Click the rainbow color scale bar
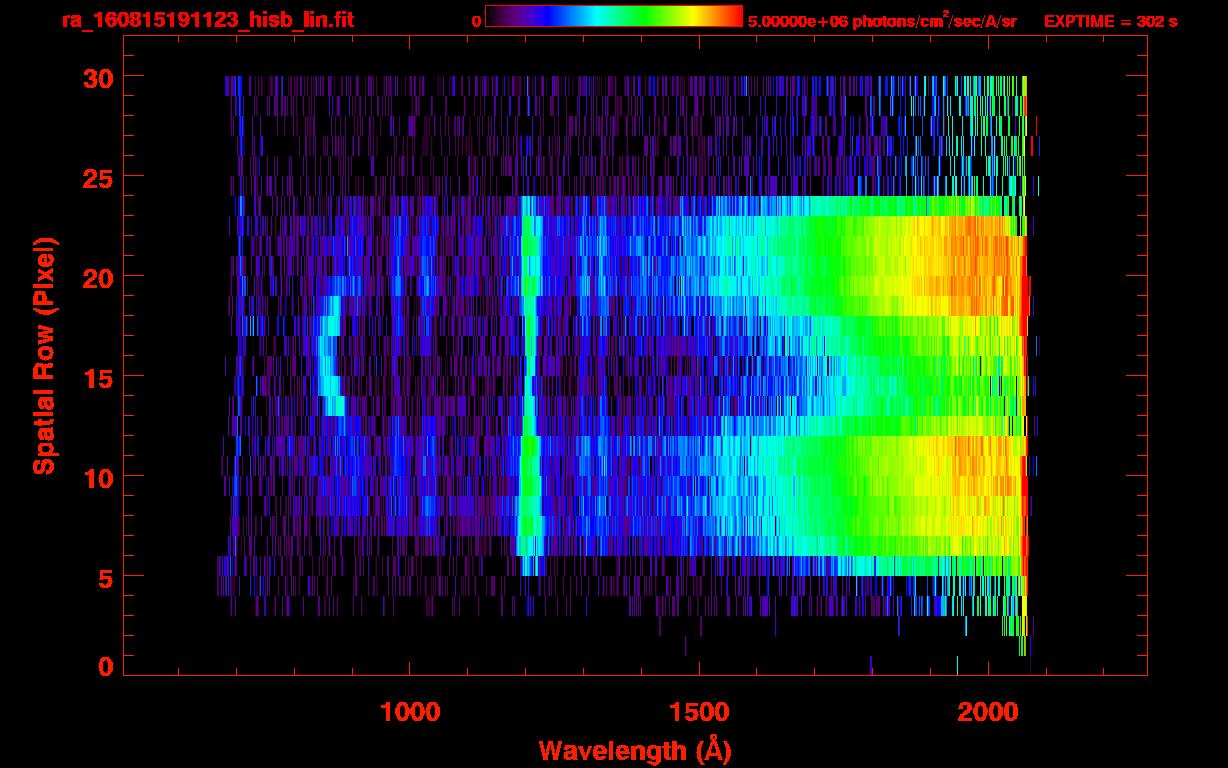Image resolution: width=1228 pixels, height=768 pixels. [x=614, y=16]
